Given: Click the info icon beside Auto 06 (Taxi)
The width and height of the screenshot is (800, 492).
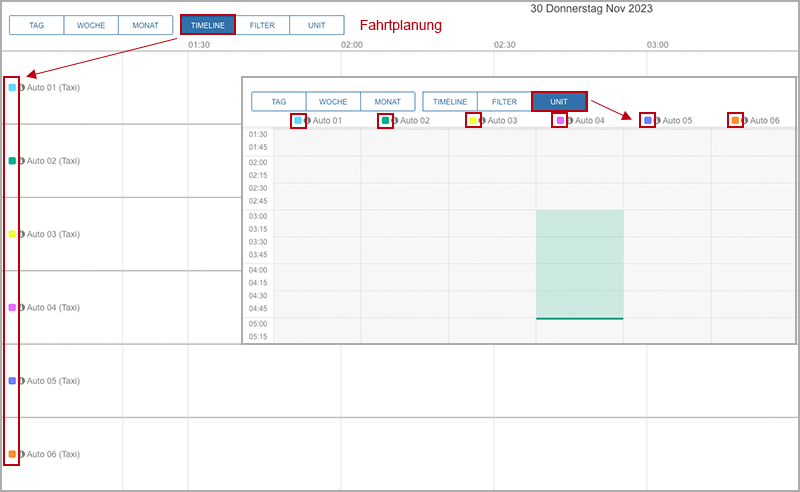Looking at the screenshot, I should pos(22,454).
